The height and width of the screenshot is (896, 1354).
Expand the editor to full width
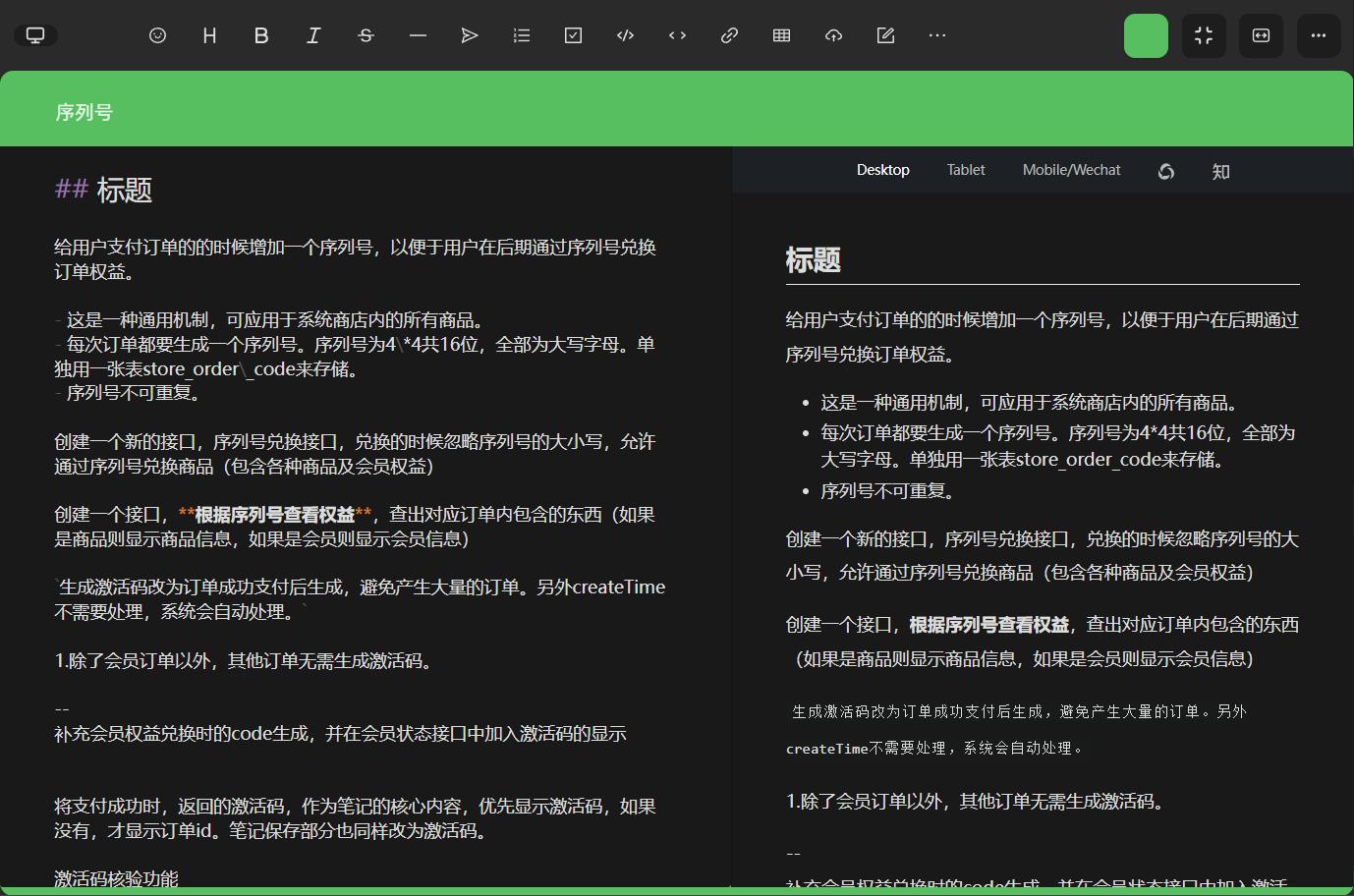coord(1261,35)
